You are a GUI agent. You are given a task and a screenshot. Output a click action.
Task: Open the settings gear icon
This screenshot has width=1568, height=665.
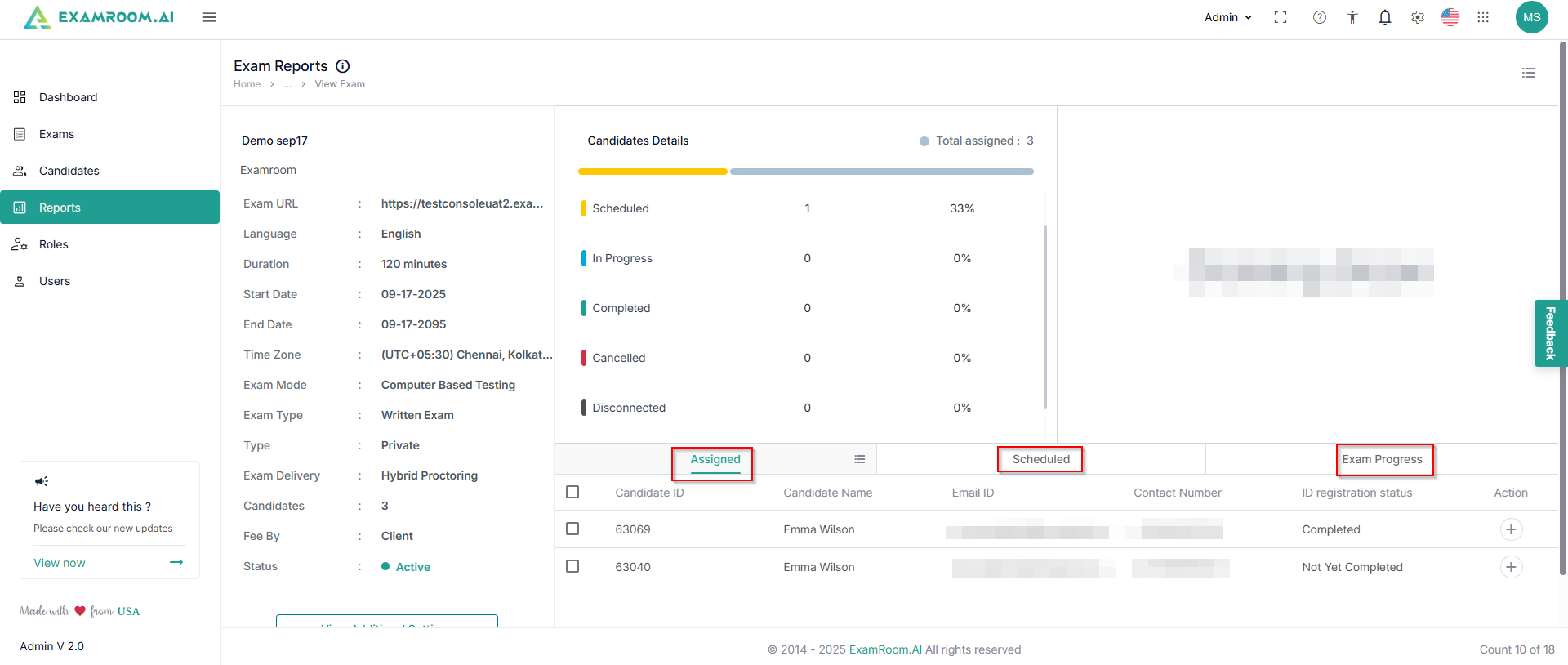tap(1418, 17)
